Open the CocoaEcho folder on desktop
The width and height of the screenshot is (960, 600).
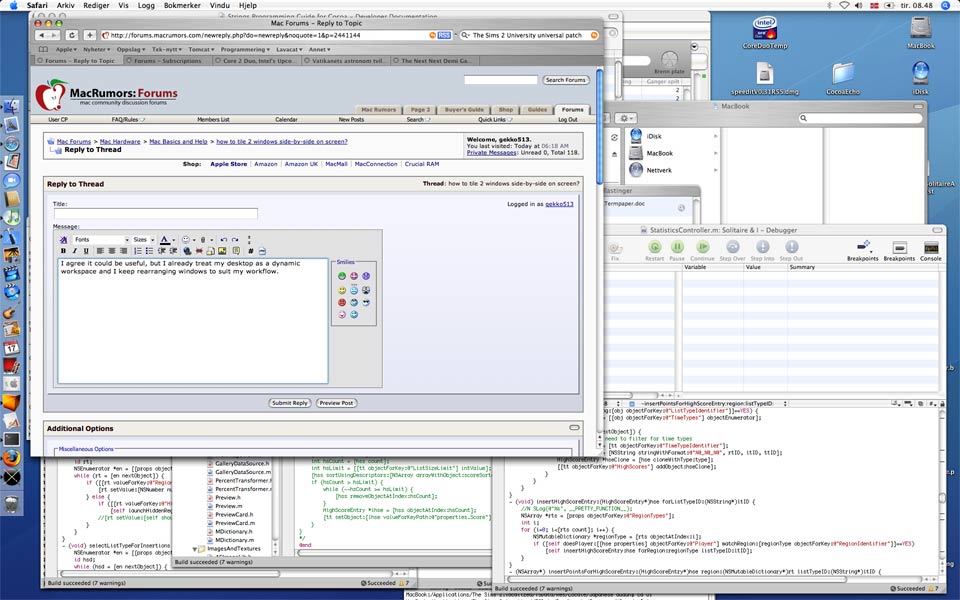tap(843, 78)
